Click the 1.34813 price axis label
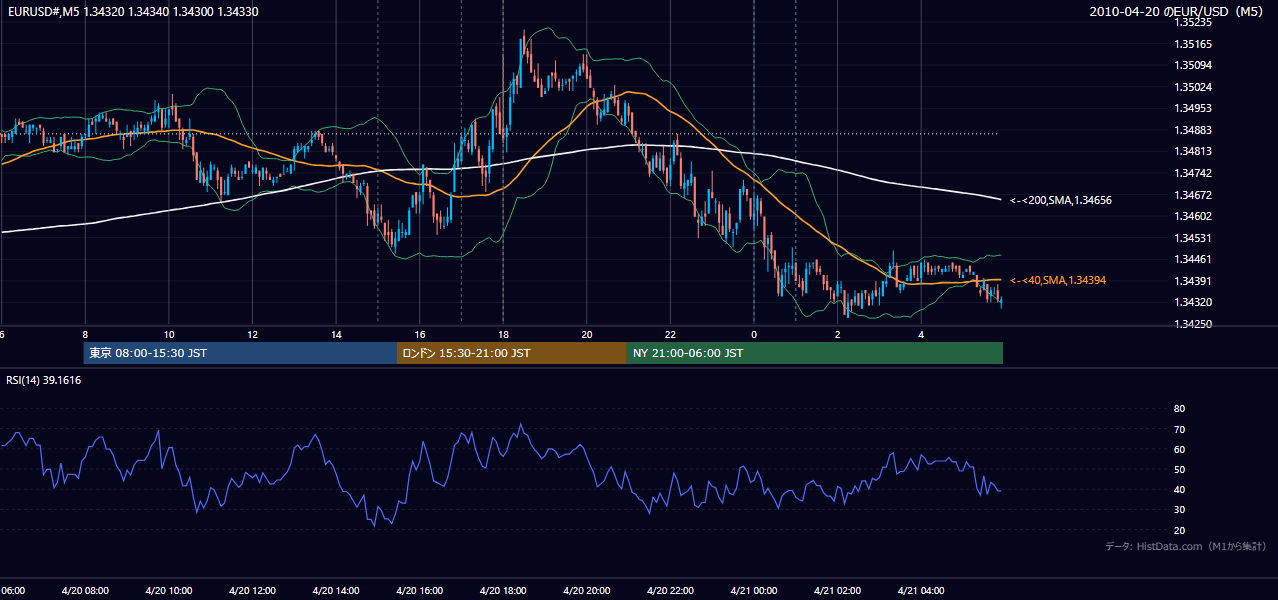This screenshot has width=1278, height=600. click(1193, 152)
